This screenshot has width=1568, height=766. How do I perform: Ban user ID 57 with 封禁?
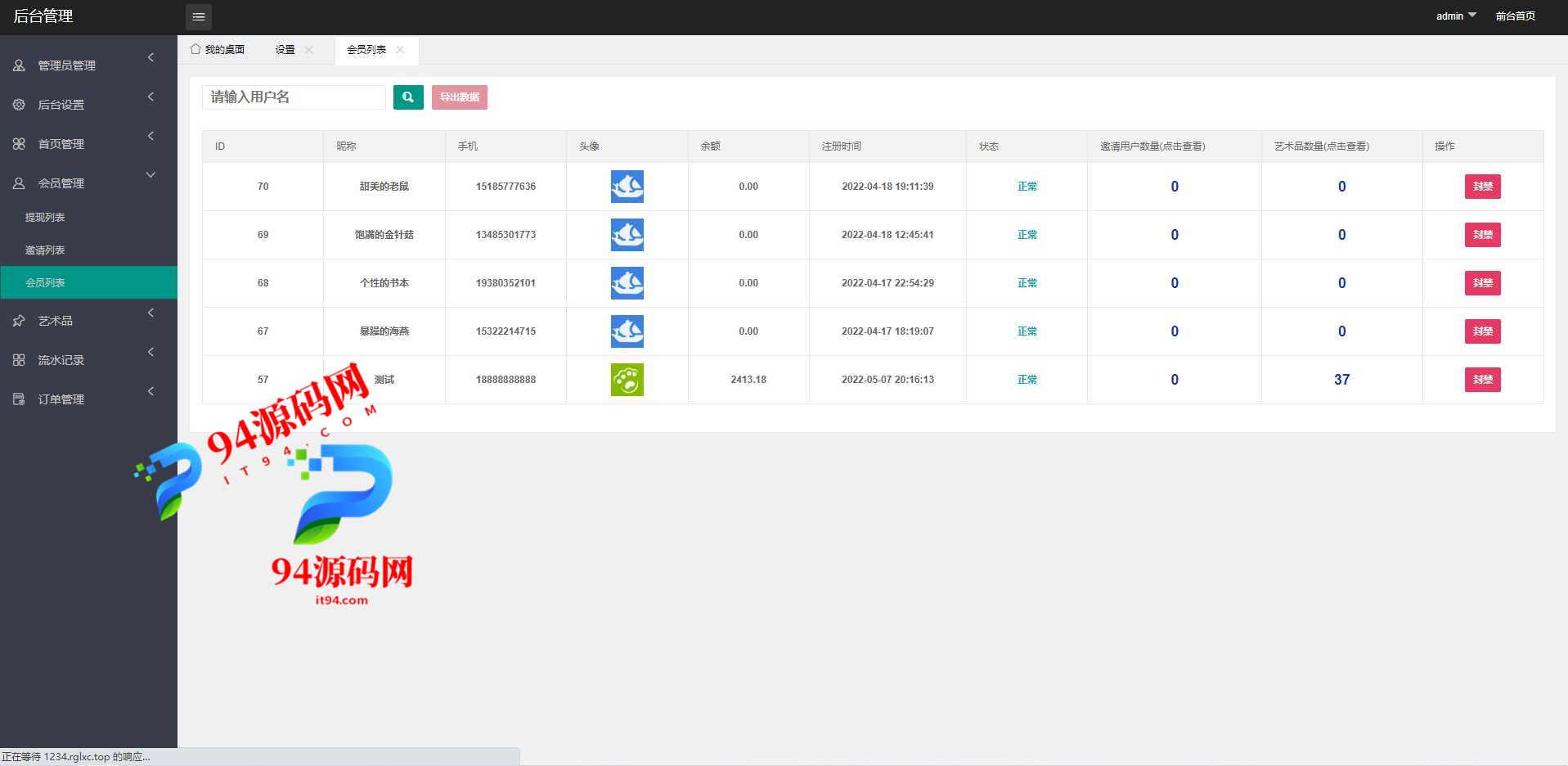1483,380
